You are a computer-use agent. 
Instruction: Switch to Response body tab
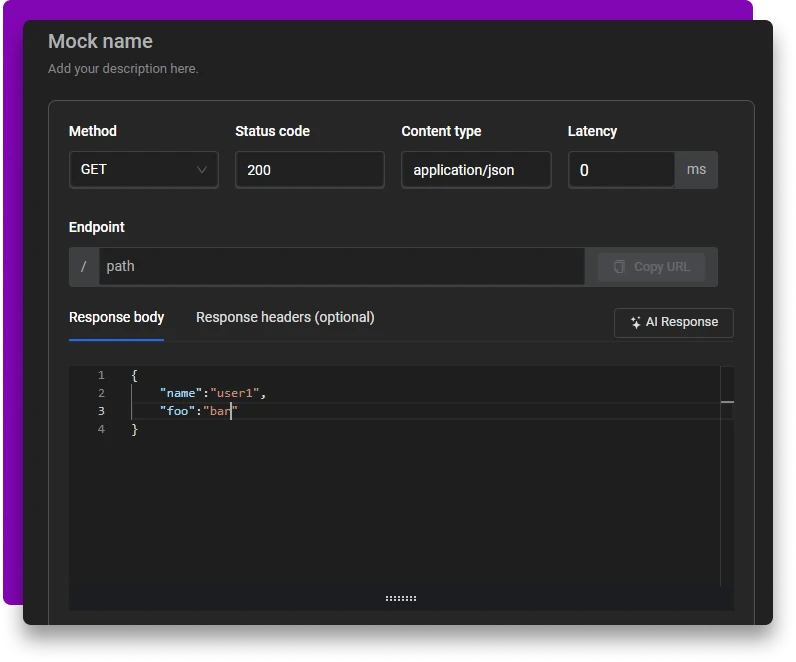click(x=116, y=317)
